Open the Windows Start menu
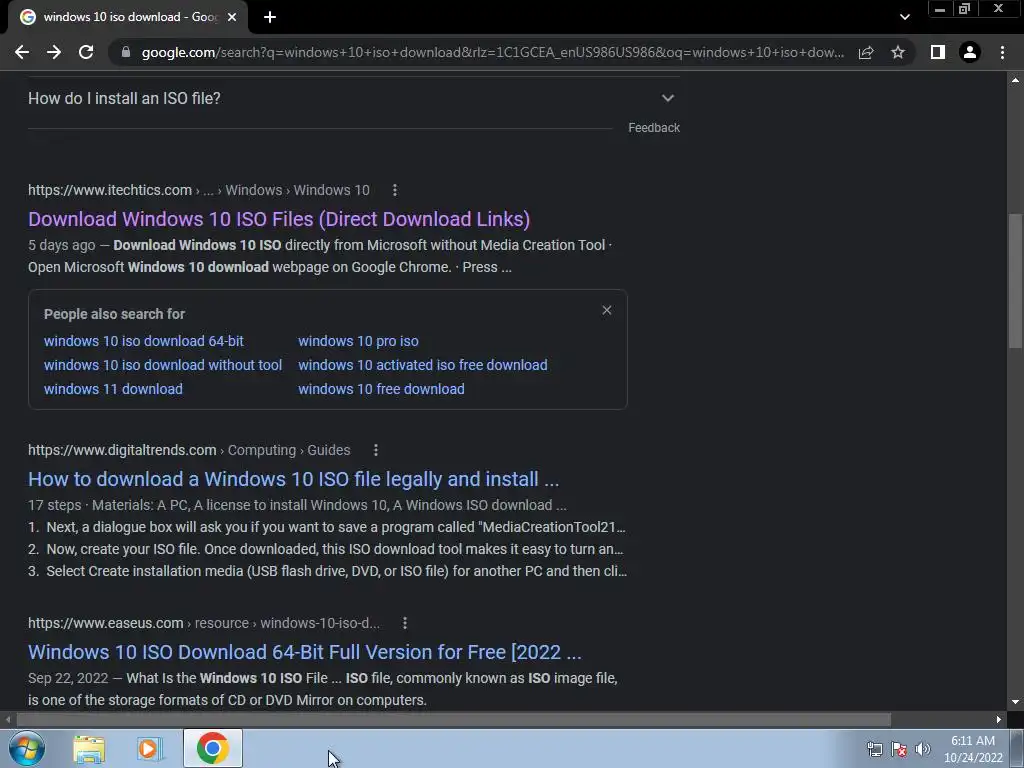 pyautogui.click(x=27, y=748)
